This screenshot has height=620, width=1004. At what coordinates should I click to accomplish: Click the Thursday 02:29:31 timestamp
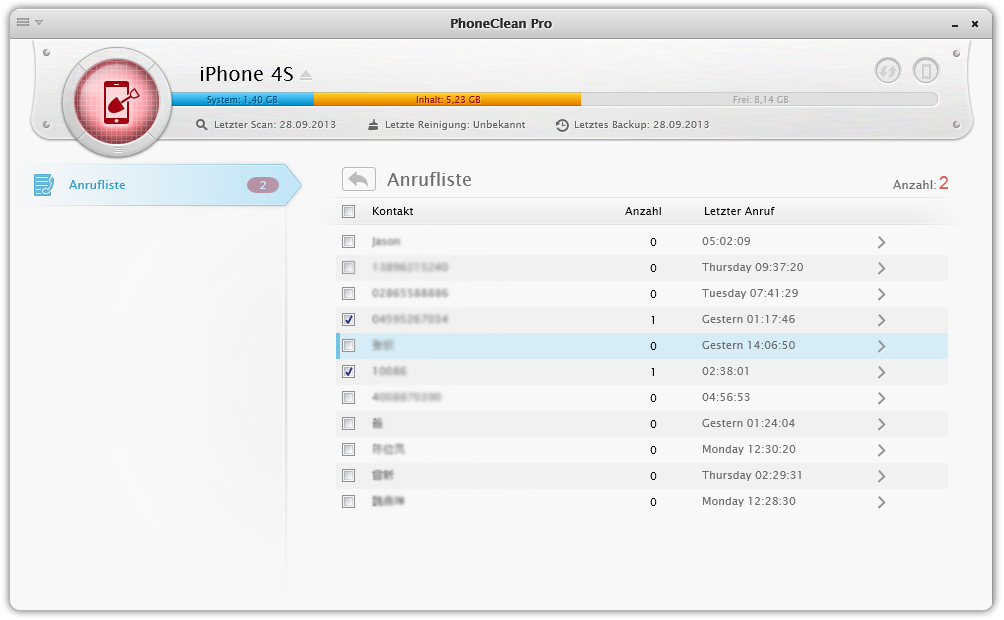pos(752,475)
